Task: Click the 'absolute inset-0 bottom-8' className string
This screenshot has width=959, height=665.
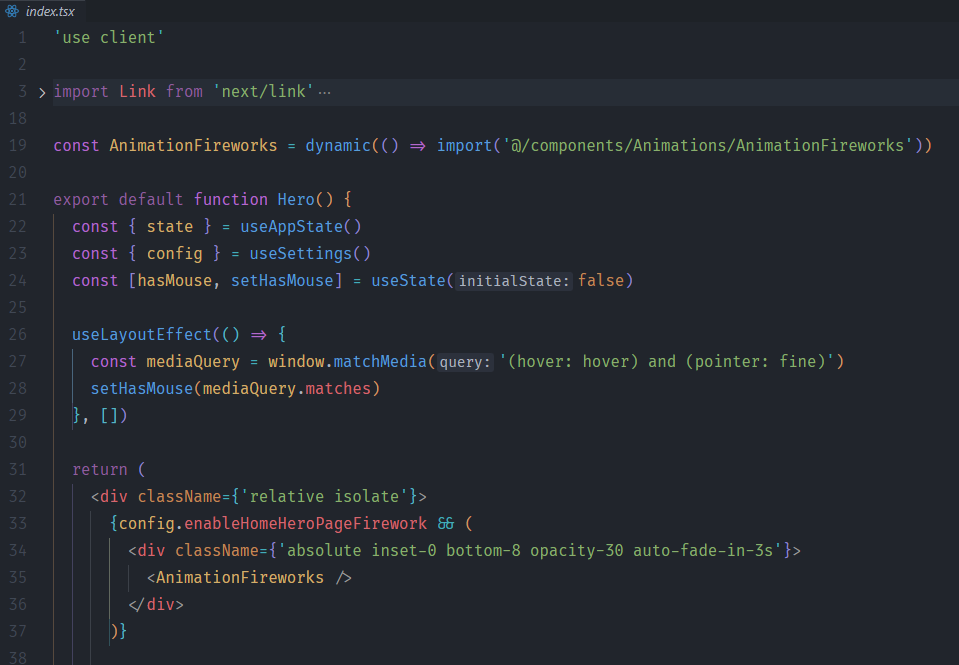Action: point(530,551)
